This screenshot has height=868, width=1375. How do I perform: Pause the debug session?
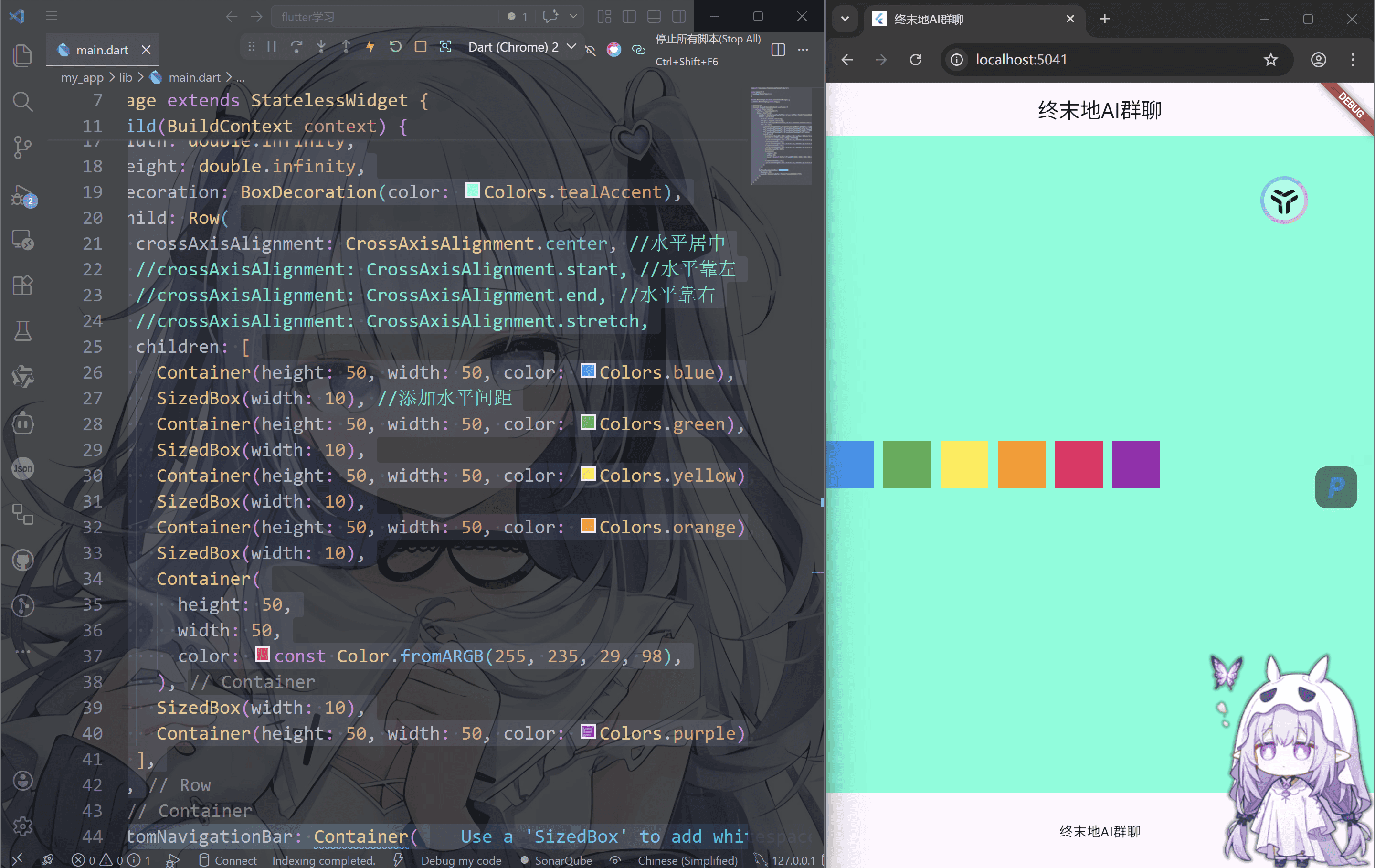[x=272, y=47]
